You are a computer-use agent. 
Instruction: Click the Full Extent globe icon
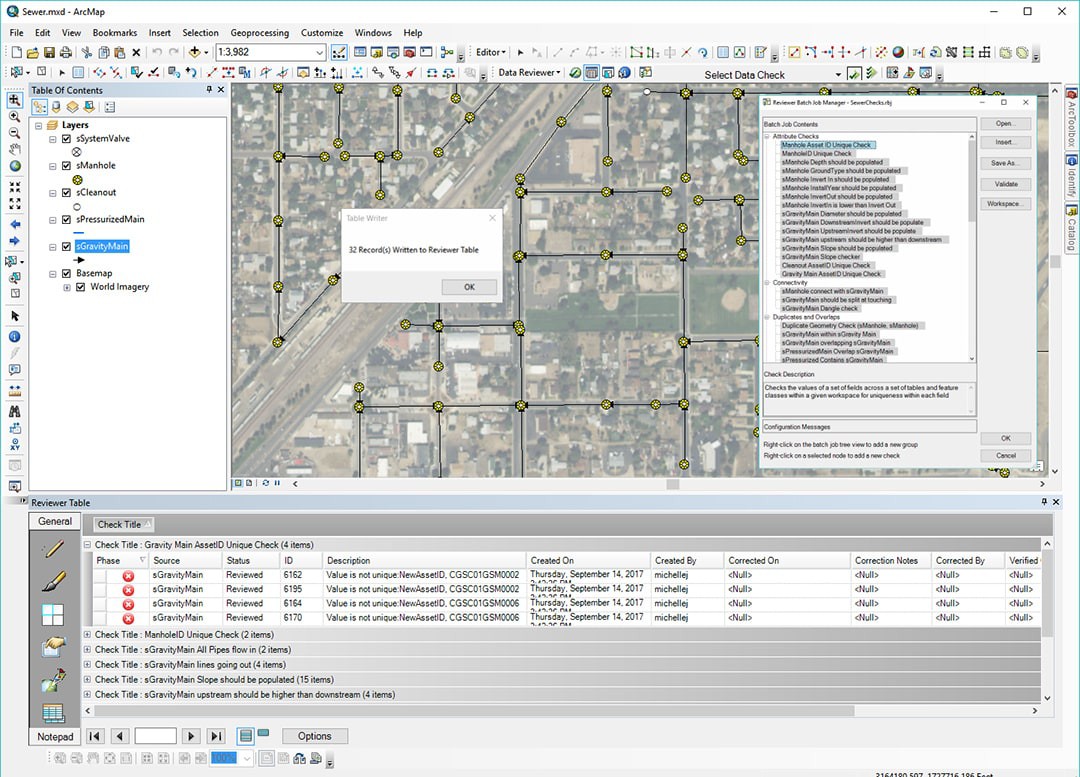pos(15,166)
